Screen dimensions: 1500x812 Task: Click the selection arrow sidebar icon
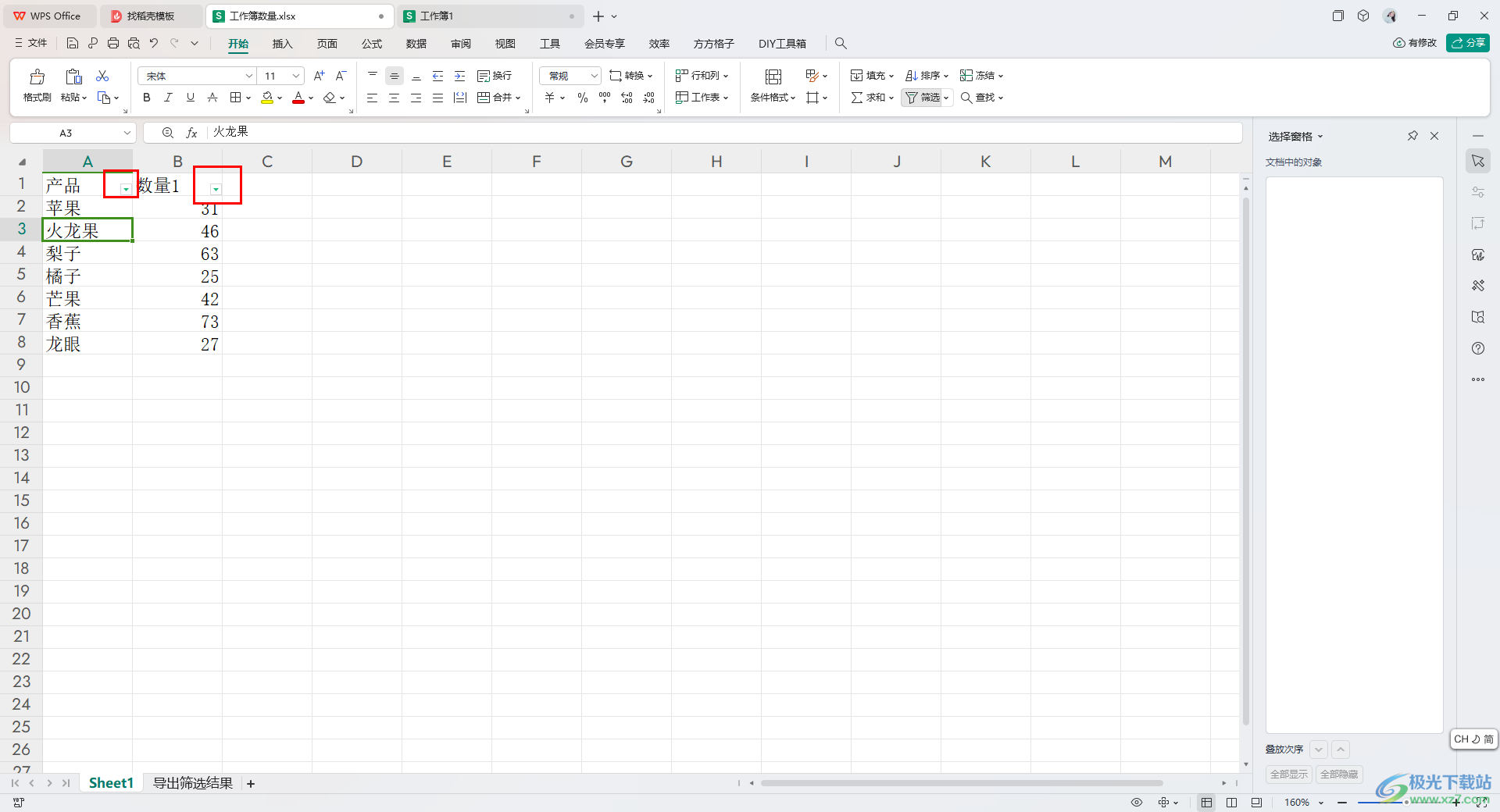pos(1478,161)
